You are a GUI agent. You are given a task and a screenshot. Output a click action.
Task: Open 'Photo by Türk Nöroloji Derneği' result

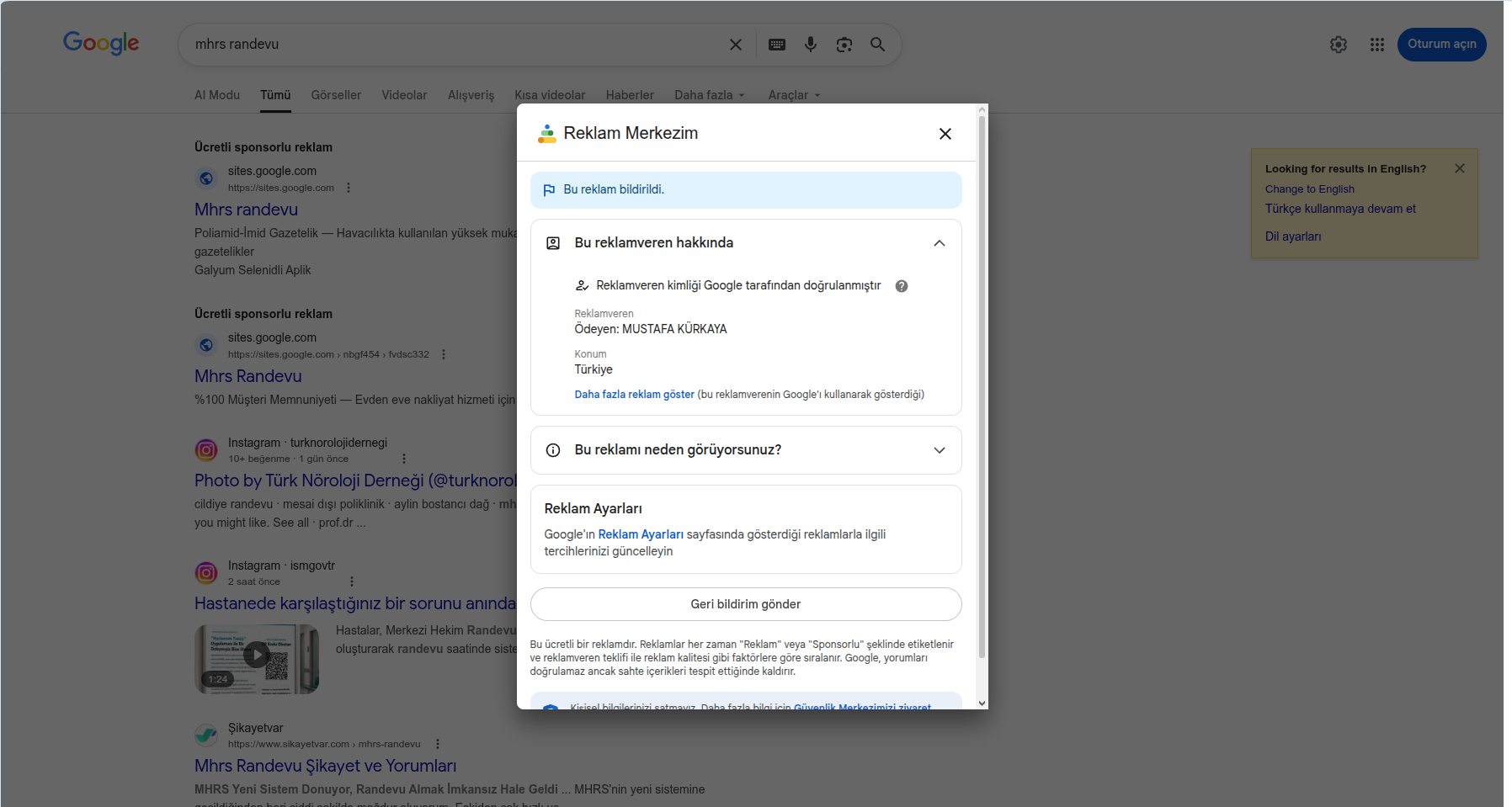click(x=355, y=480)
